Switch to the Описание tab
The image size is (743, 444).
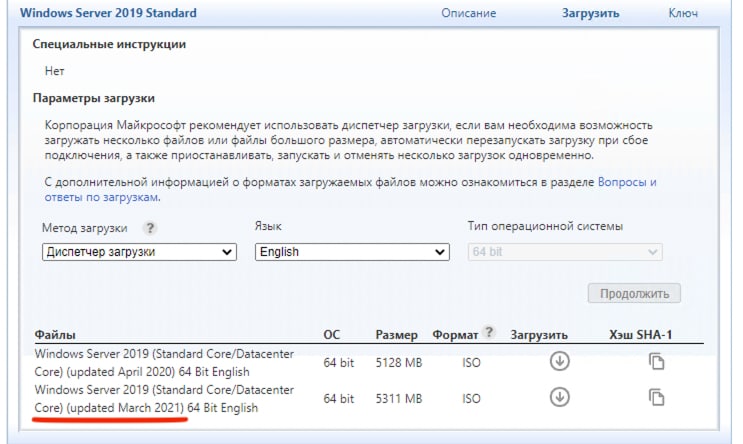tap(469, 13)
